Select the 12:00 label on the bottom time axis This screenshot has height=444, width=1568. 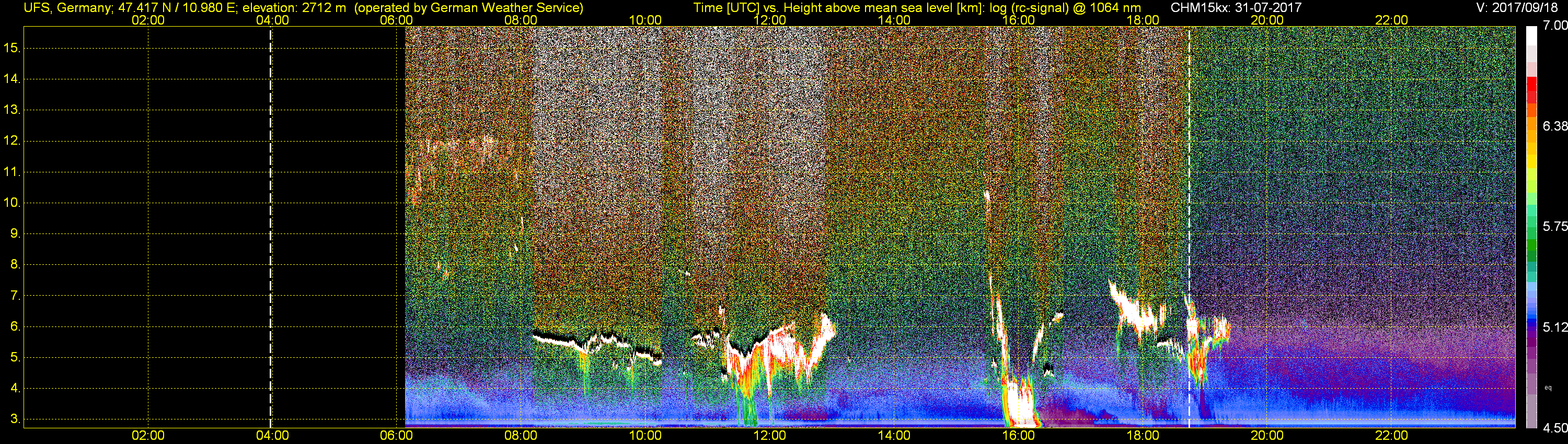point(769,436)
